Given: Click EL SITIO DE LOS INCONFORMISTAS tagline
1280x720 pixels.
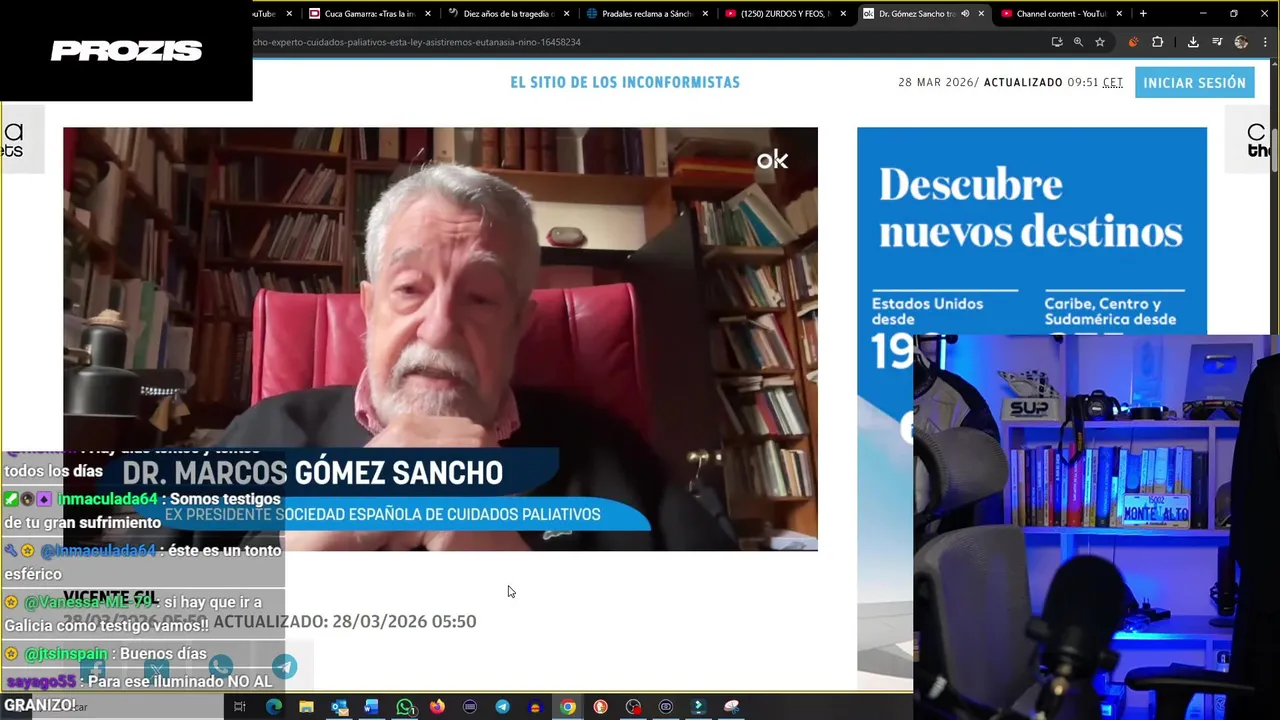Looking at the screenshot, I should (x=625, y=83).
